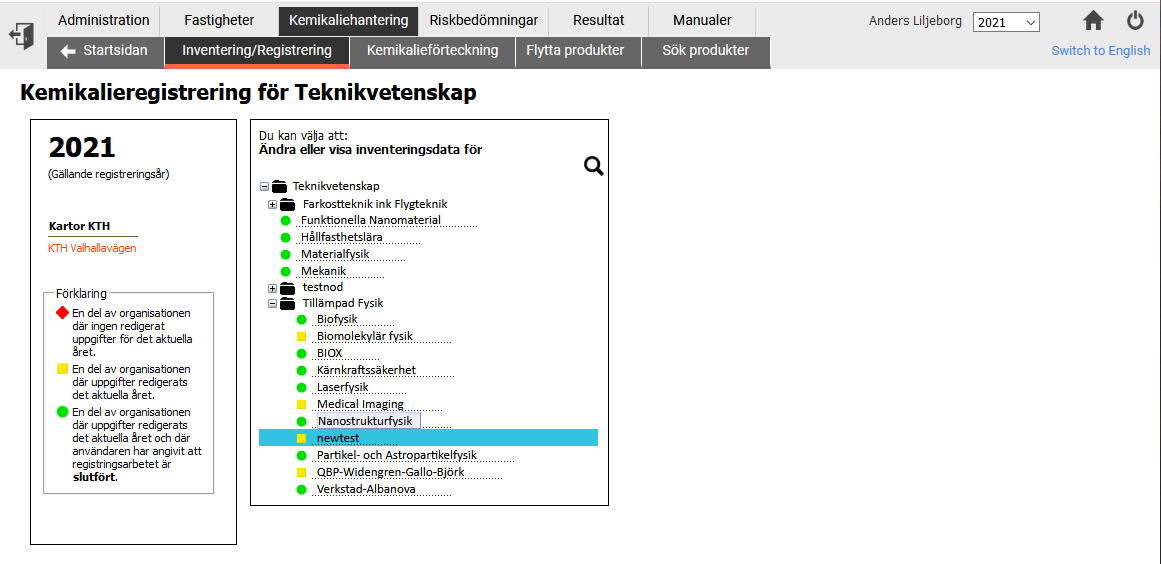Open the Resultat menu
The width and height of the screenshot is (1161, 564).
(x=598, y=21)
